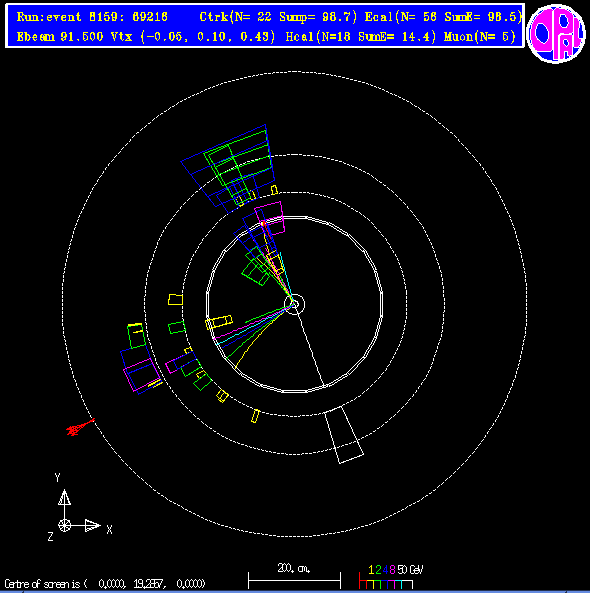
Task: Click the small circle at the detector center
Action: tap(295, 304)
